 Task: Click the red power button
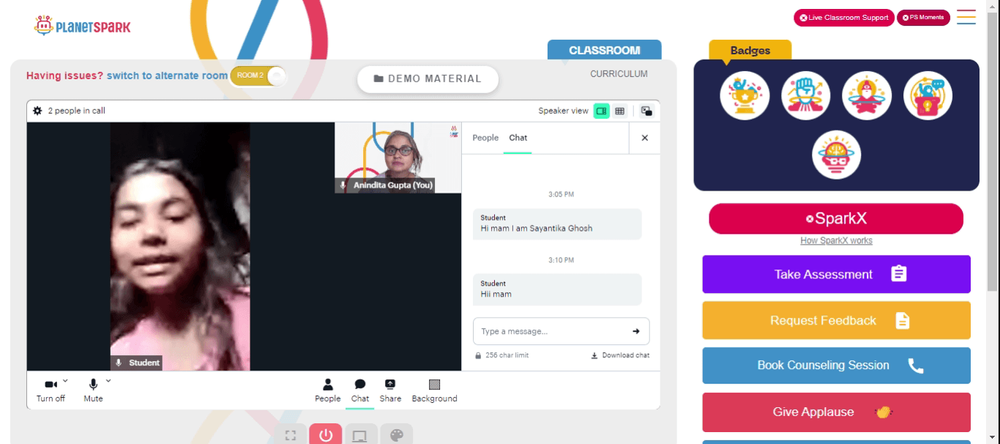click(x=326, y=435)
